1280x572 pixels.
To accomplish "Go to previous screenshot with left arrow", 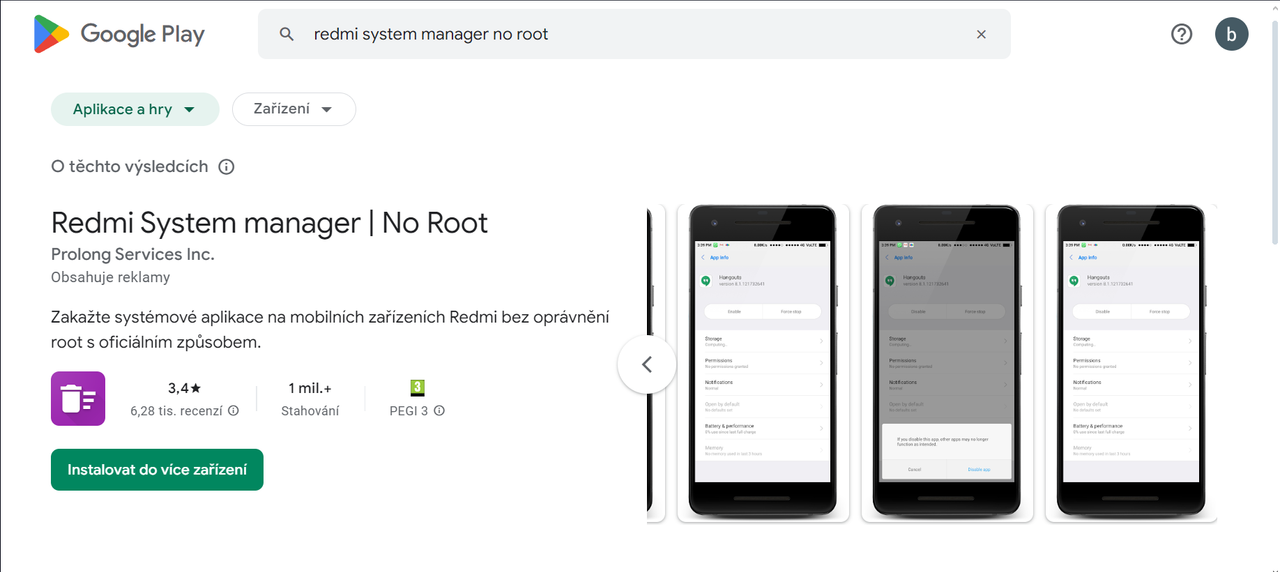I will [646, 364].
